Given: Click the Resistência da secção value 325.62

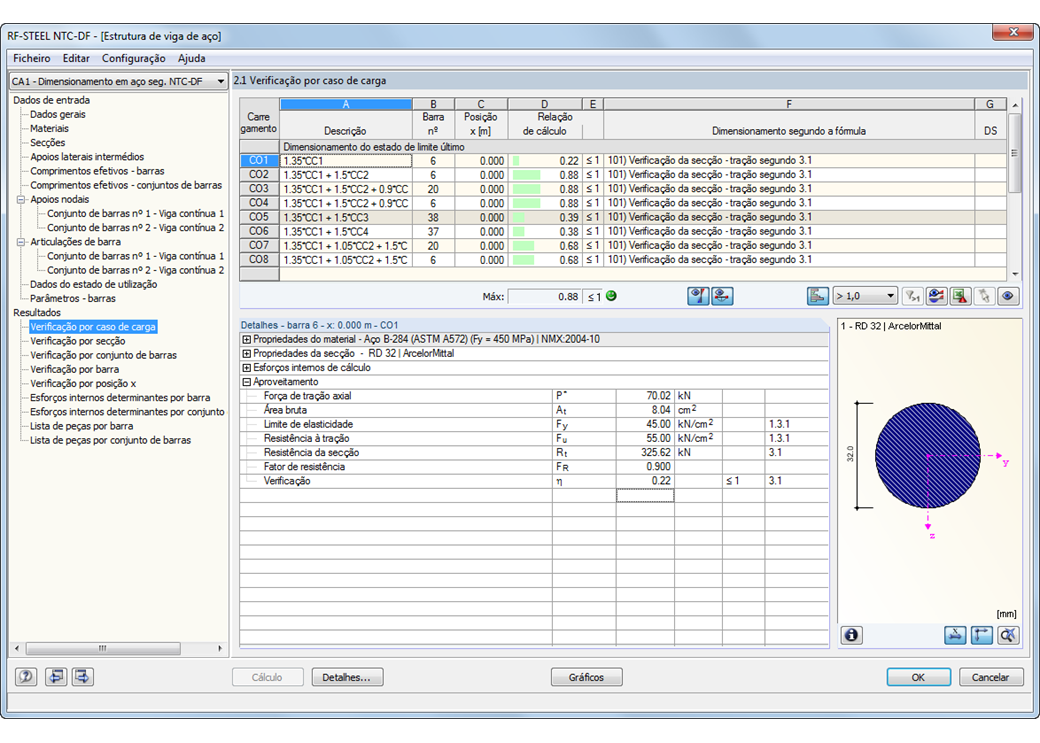Looking at the screenshot, I should coord(645,452).
